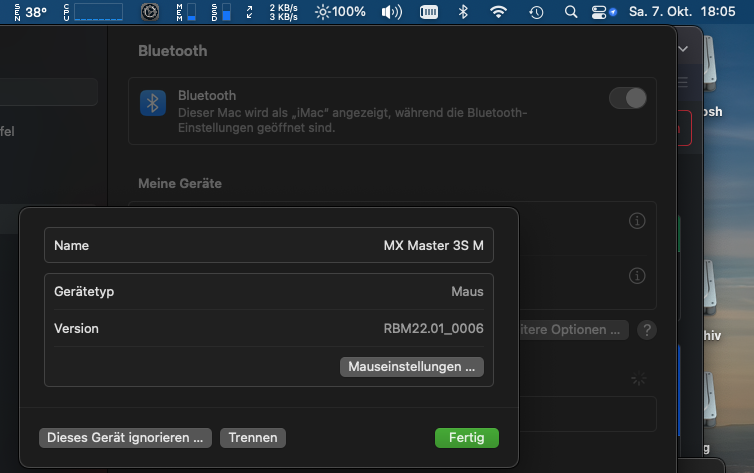Click the SSD usage indicator in menu bar

click(221, 12)
